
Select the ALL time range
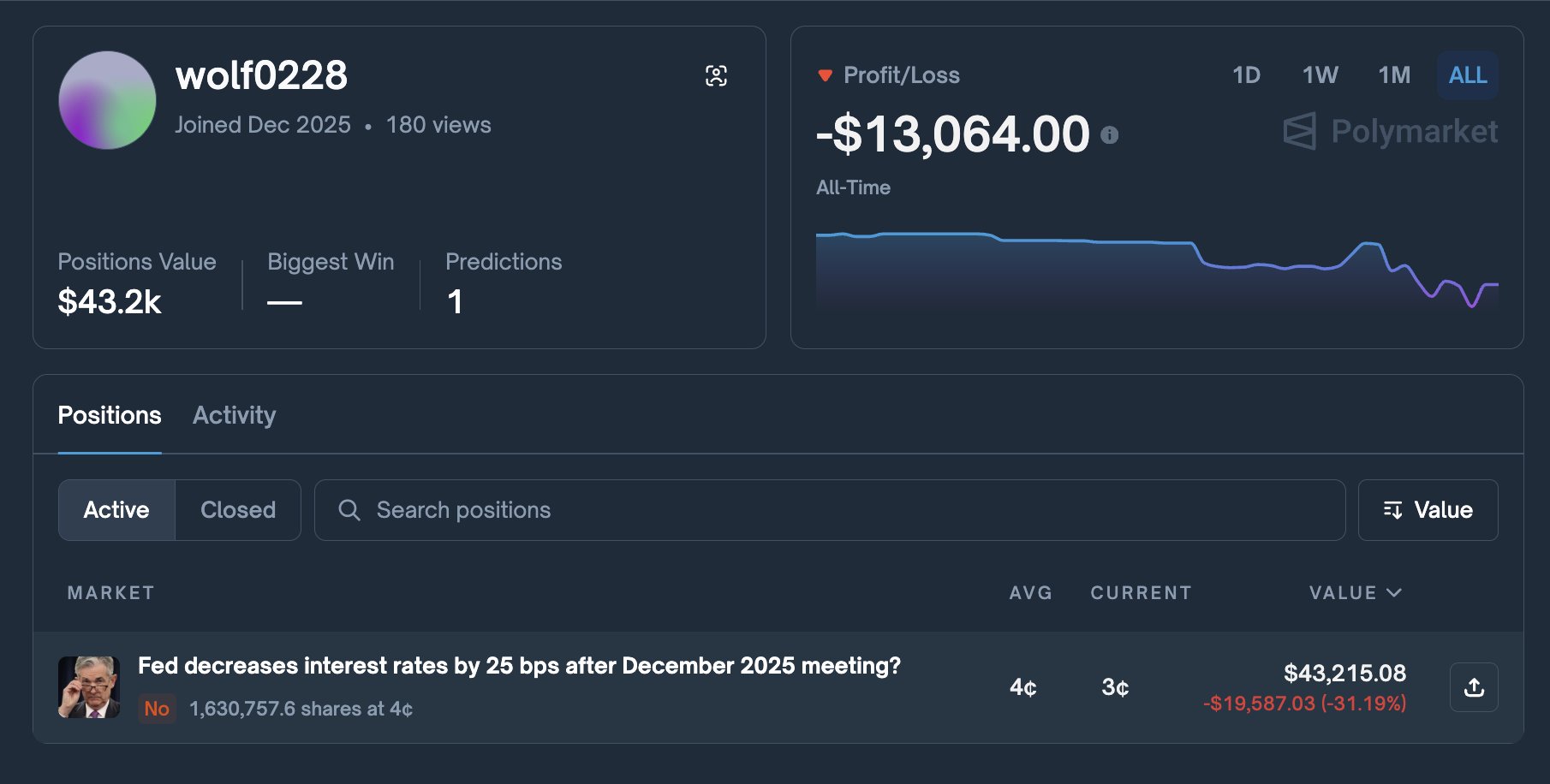click(x=1467, y=75)
